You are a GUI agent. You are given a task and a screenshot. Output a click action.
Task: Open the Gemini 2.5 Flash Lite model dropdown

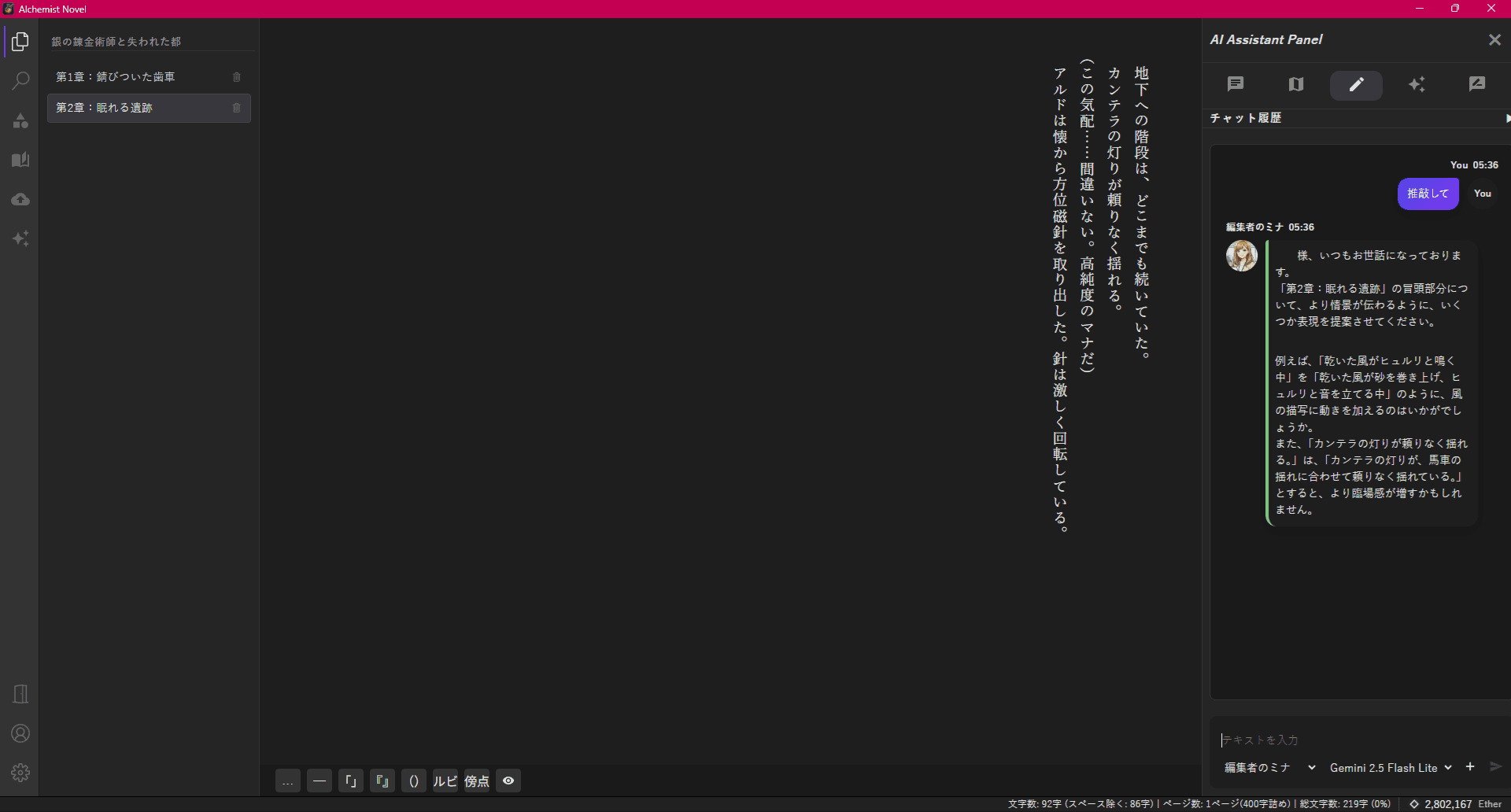coord(1390,767)
